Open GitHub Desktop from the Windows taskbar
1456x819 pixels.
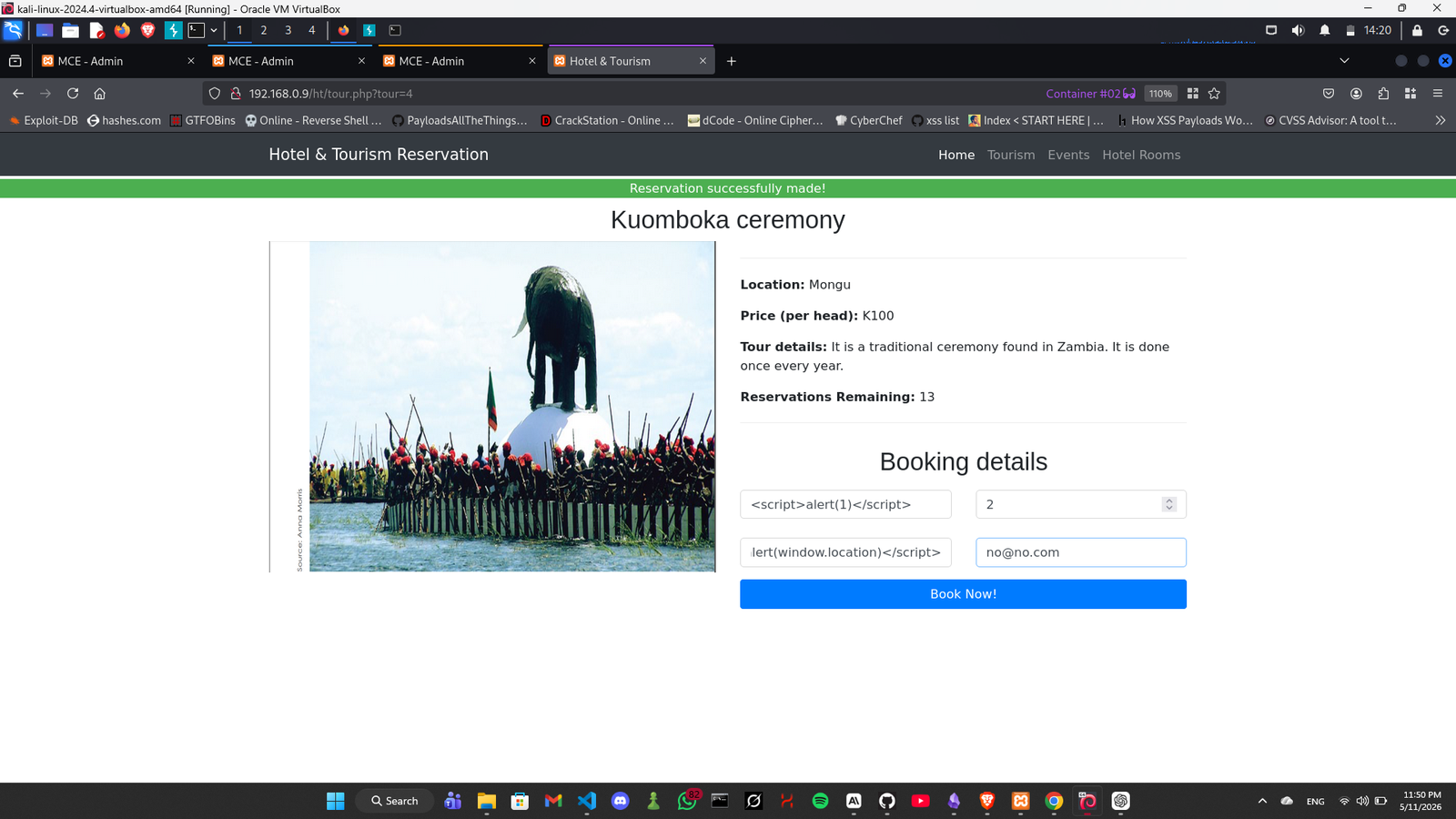click(887, 801)
